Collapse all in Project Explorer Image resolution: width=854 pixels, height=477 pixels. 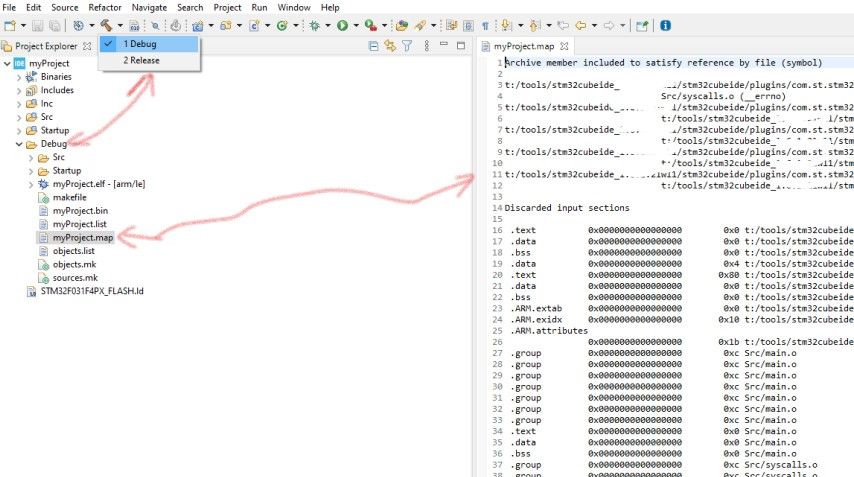(x=373, y=46)
